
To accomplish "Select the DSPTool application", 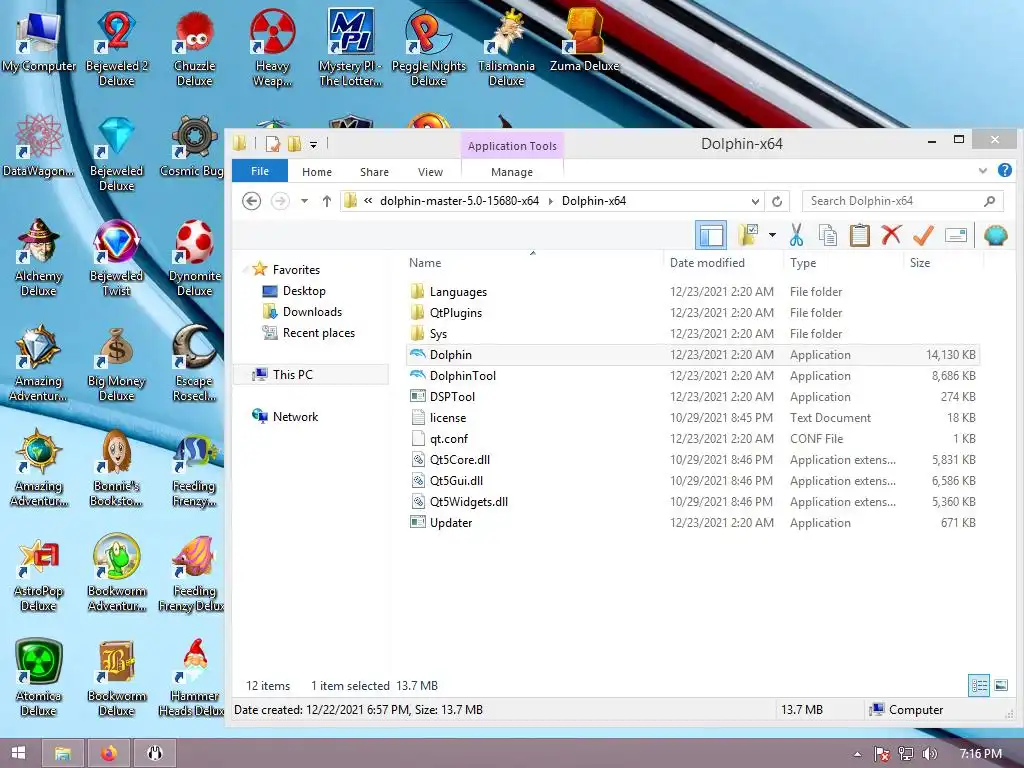I will [692, 396].
